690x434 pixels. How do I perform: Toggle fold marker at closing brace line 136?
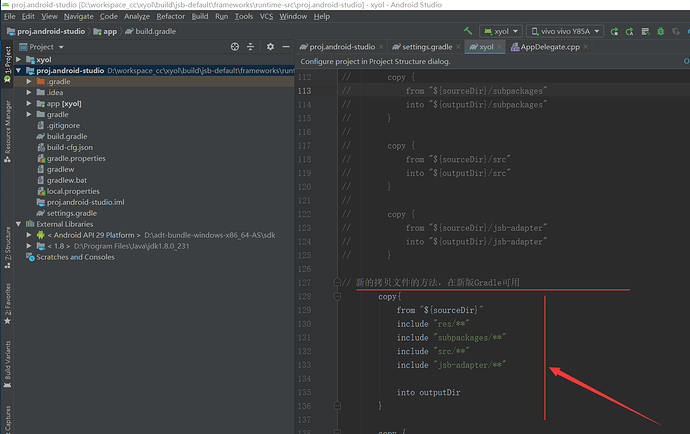click(338, 406)
